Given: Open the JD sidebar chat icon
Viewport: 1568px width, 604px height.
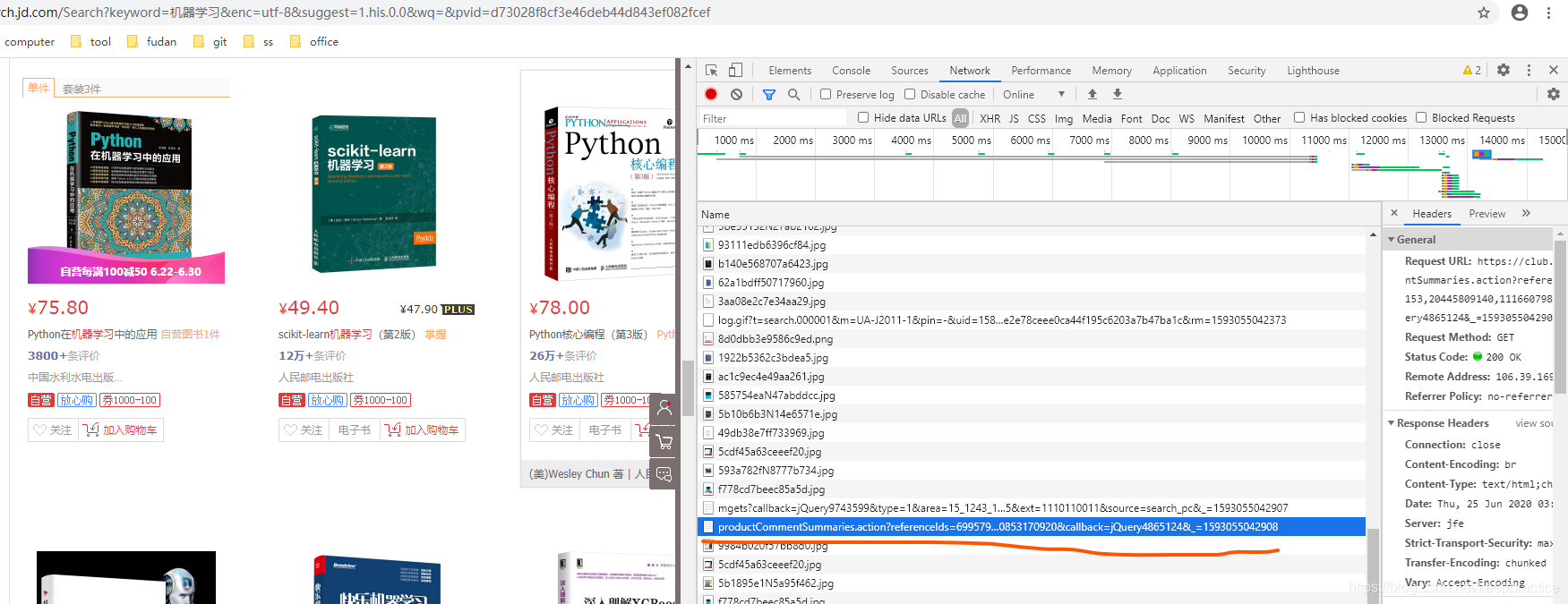Looking at the screenshot, I should pyautogui.click(x=664, y=474).
